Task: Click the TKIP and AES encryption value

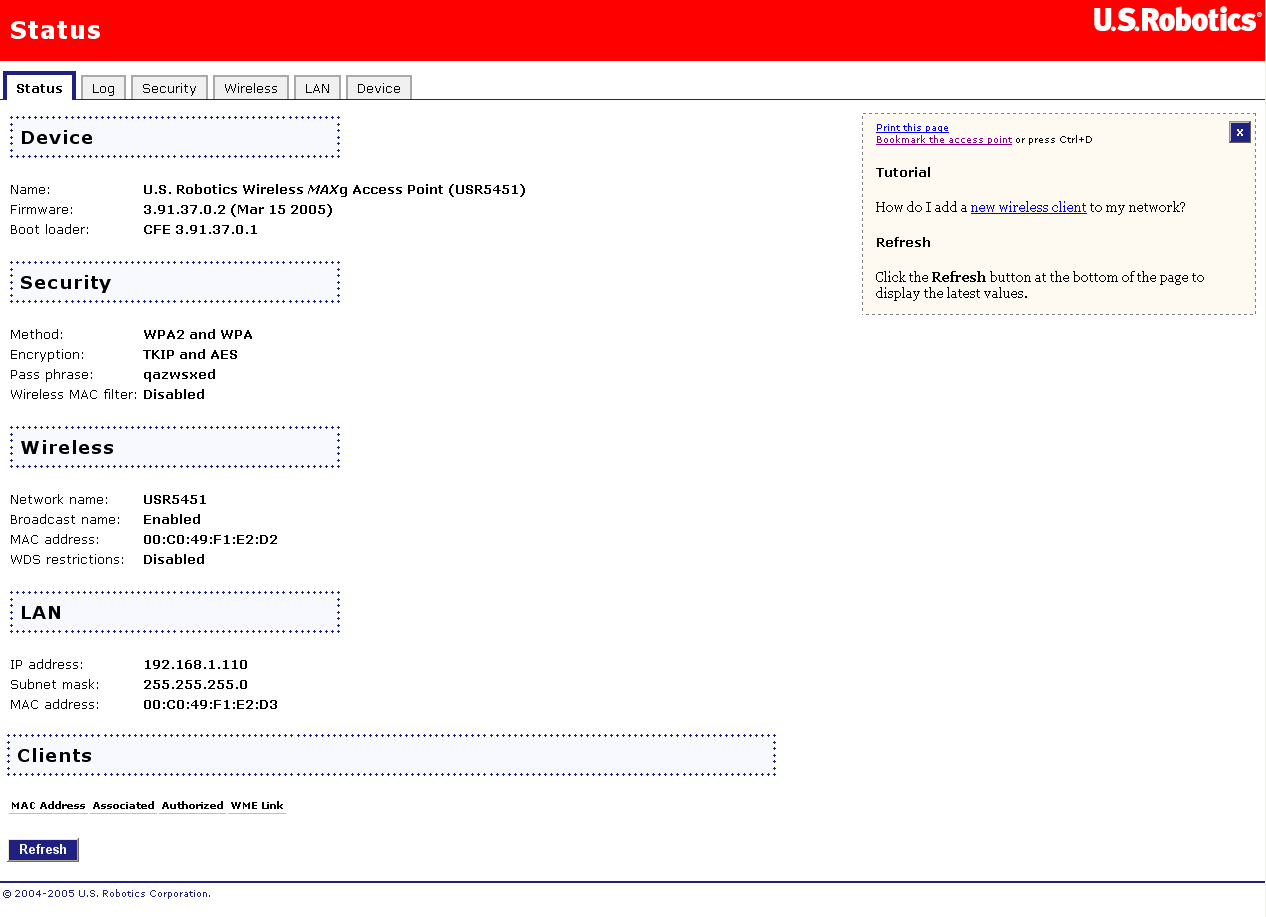Action: 191,355
